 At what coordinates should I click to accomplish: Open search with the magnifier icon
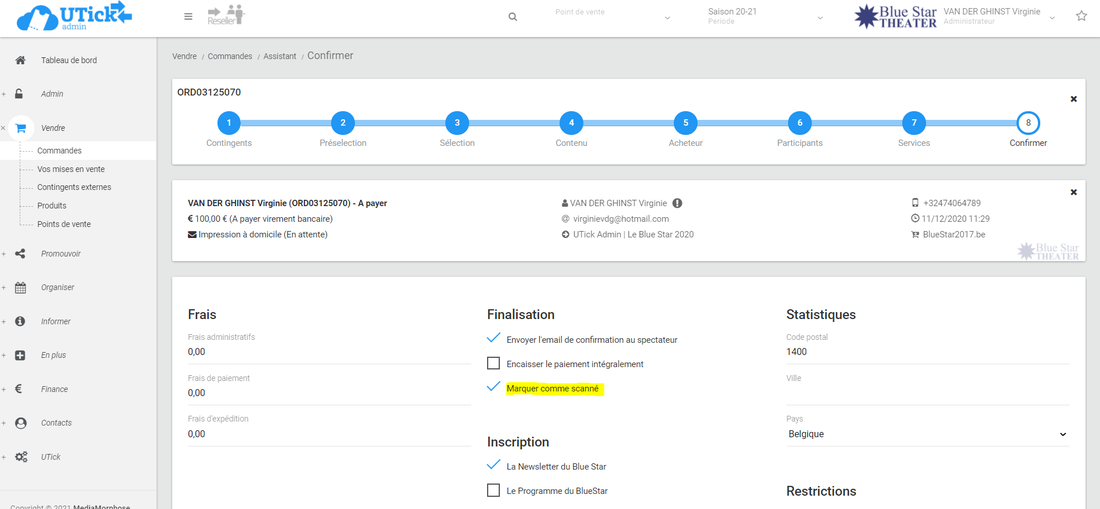click(x=513, y=17)
